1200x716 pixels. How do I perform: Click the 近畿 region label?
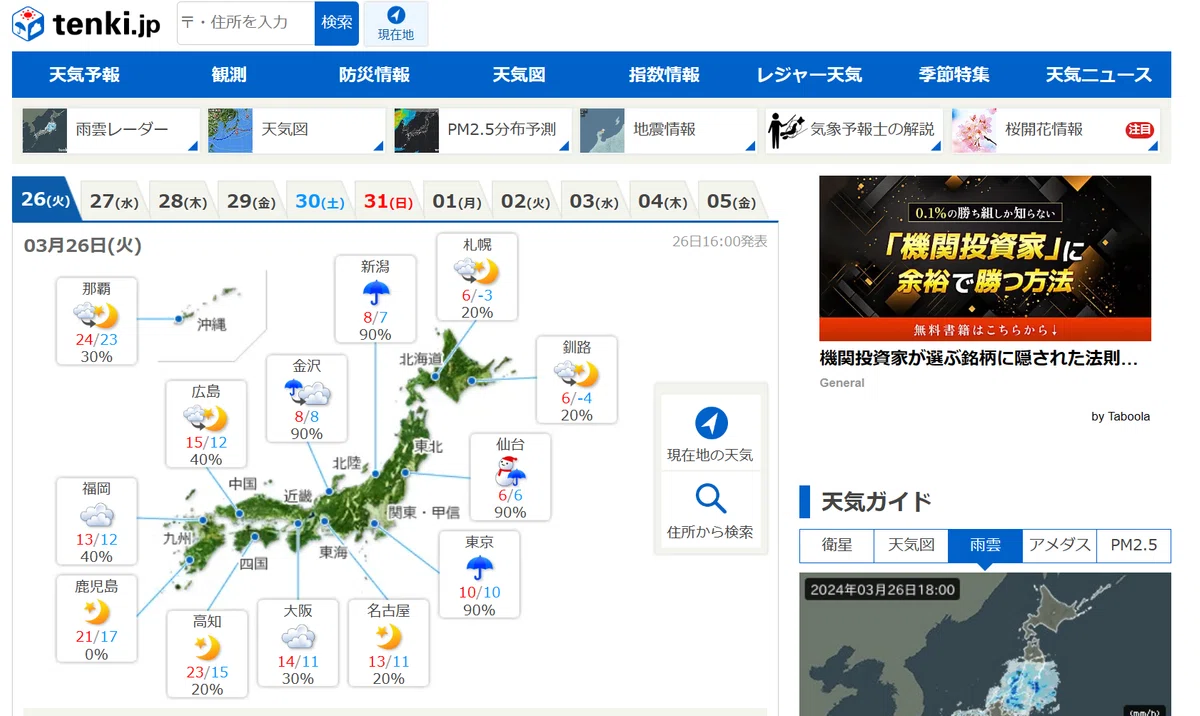[298, 495]
